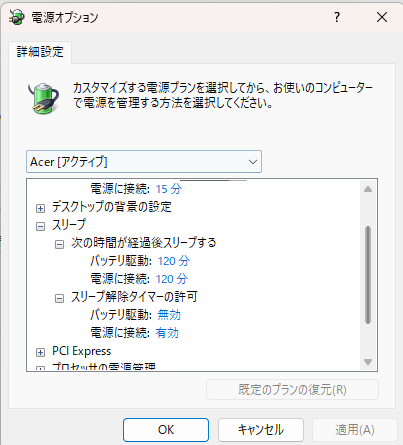Viewport: 403px width, 445px height.
Task: Select sleep 電源に接続 120 分 value
Action: pos(172,279)
